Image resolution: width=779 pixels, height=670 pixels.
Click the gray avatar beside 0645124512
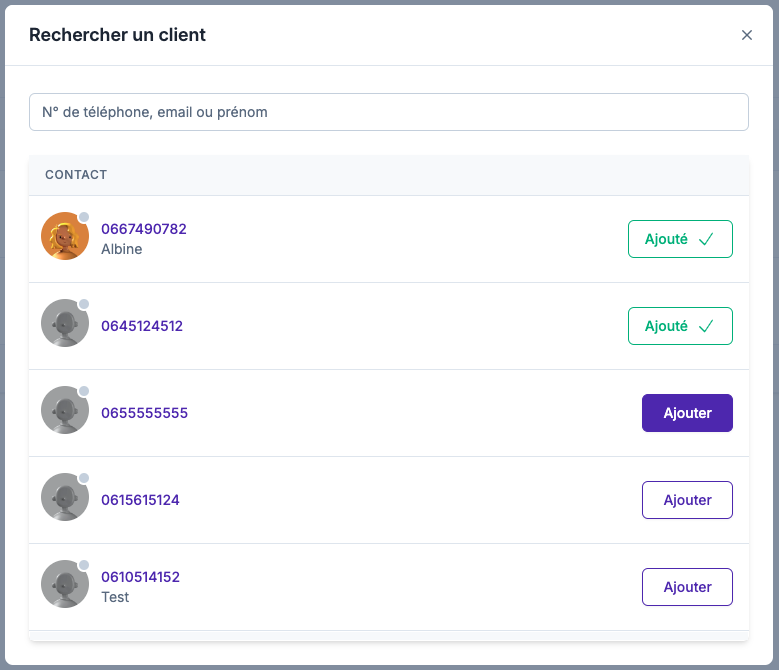click(65, 324)
